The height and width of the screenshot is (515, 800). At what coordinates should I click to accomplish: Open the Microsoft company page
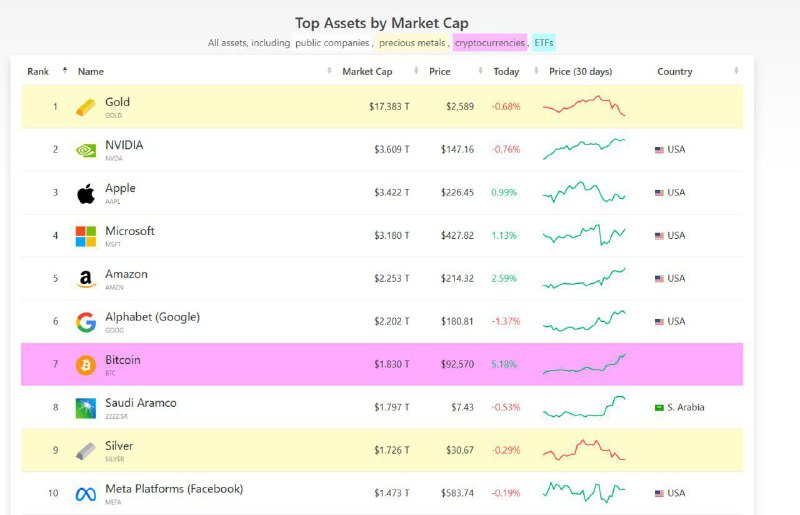click(130, 231)
